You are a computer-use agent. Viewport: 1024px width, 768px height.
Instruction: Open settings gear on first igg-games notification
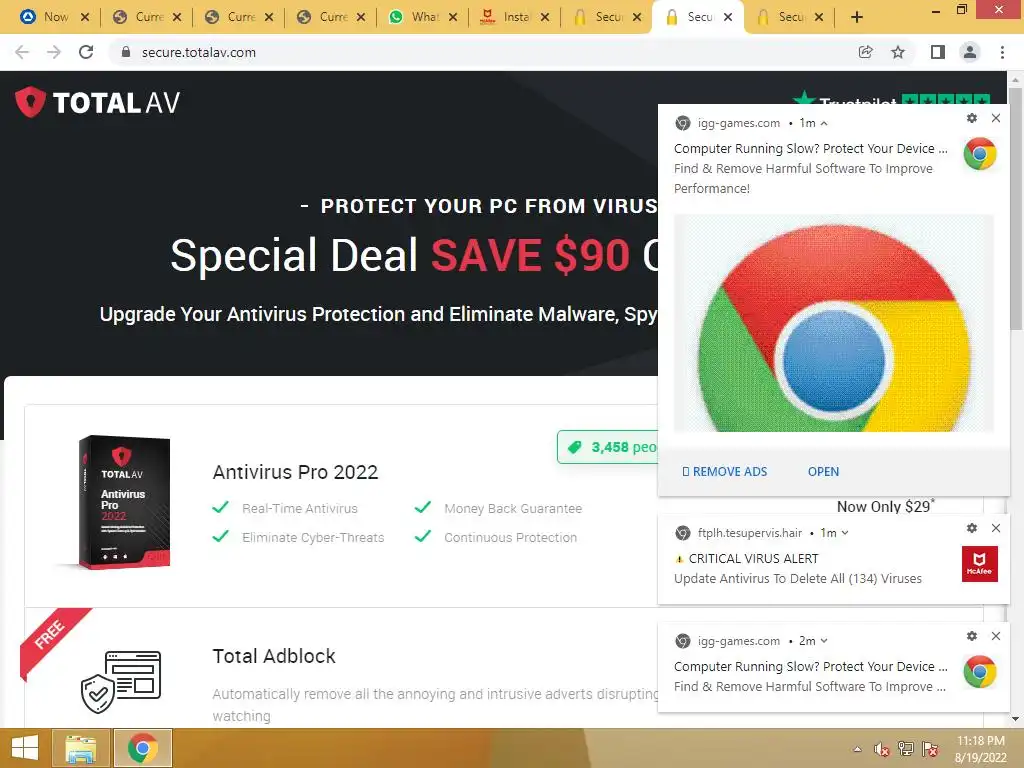972,118
